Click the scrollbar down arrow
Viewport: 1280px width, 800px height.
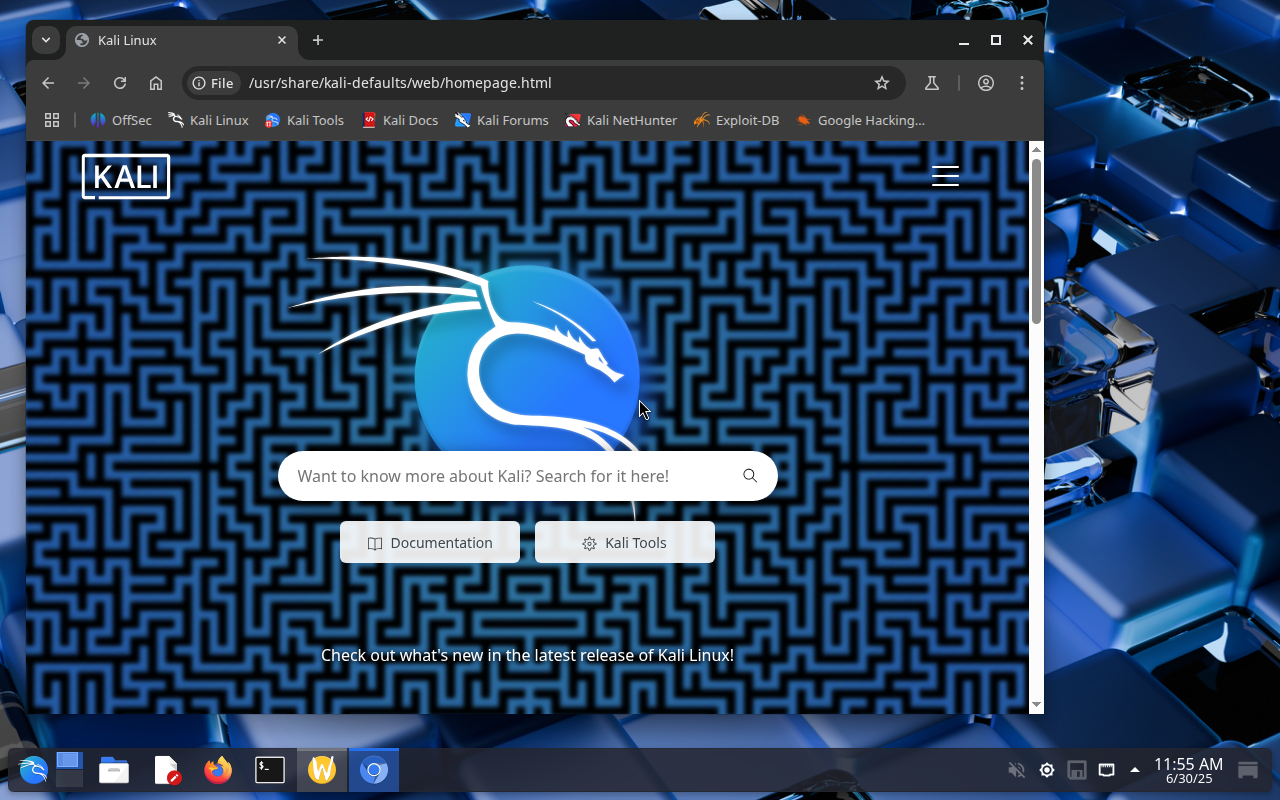(1036, 705)
